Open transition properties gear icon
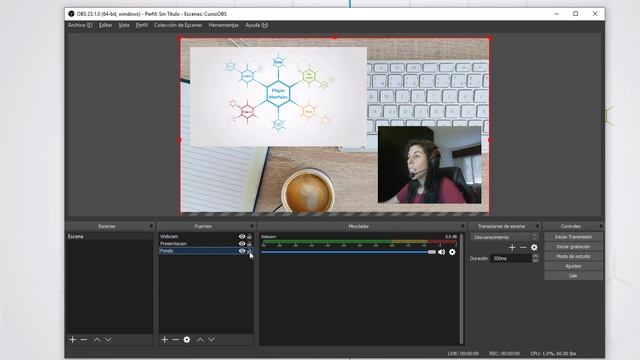 pyautogui.click(x=534, y=247)
